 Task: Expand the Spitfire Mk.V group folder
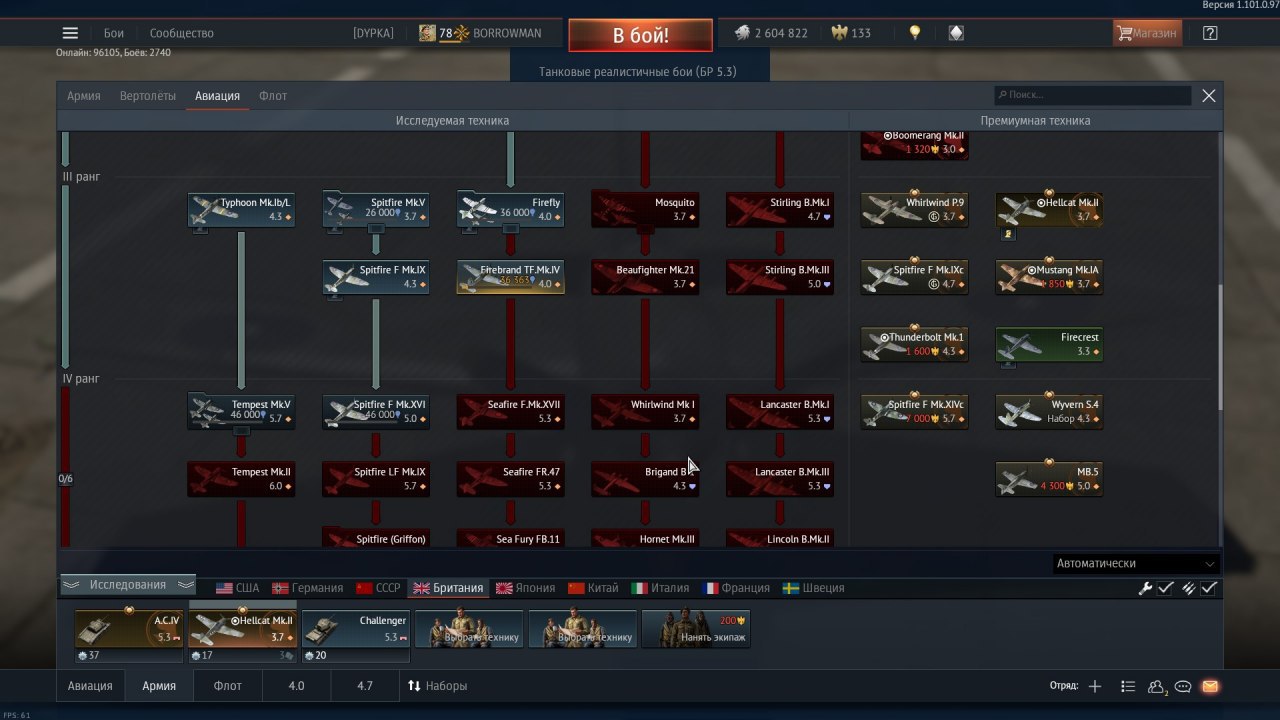tap(375, 210)
